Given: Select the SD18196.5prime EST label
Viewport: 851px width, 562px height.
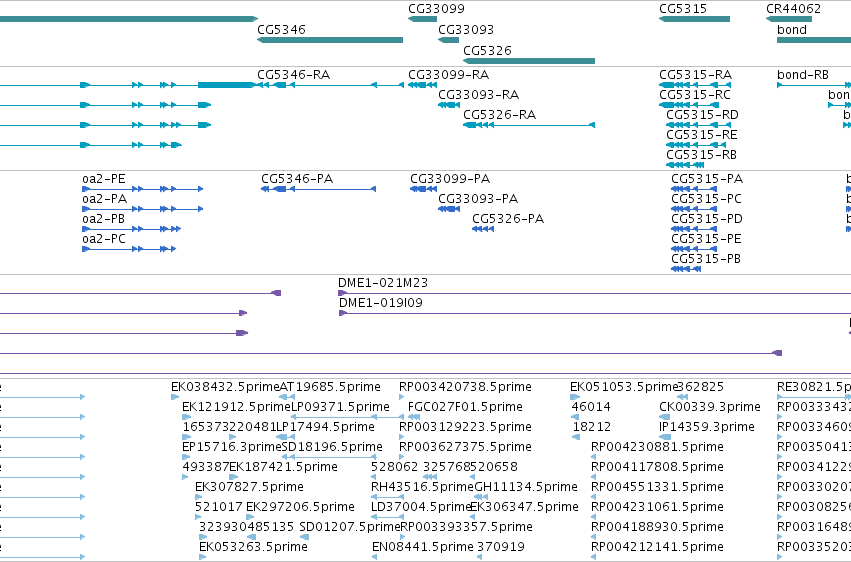Looking at the screenshot, I should (332, 448).
